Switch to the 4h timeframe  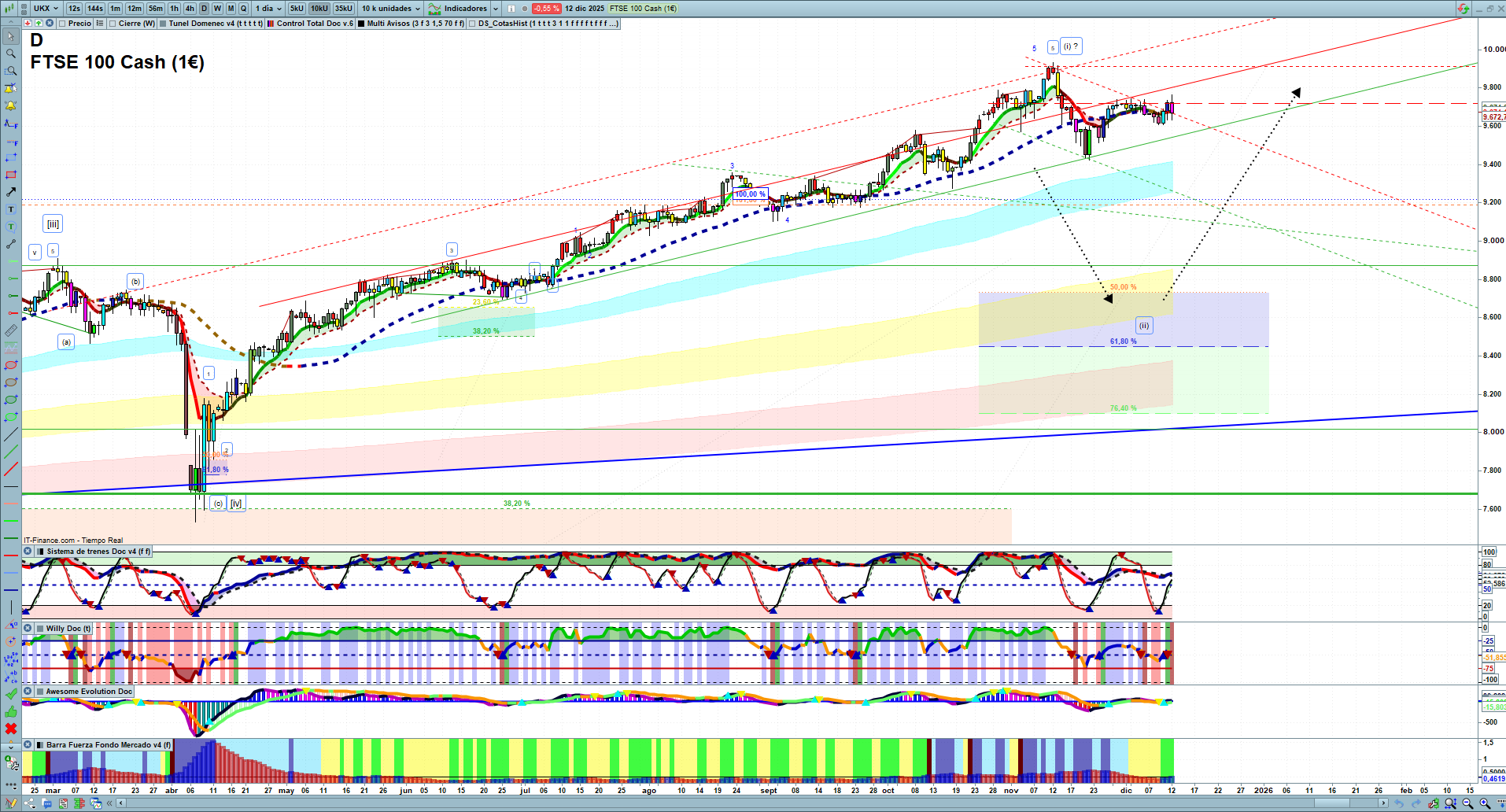point(190,9)
